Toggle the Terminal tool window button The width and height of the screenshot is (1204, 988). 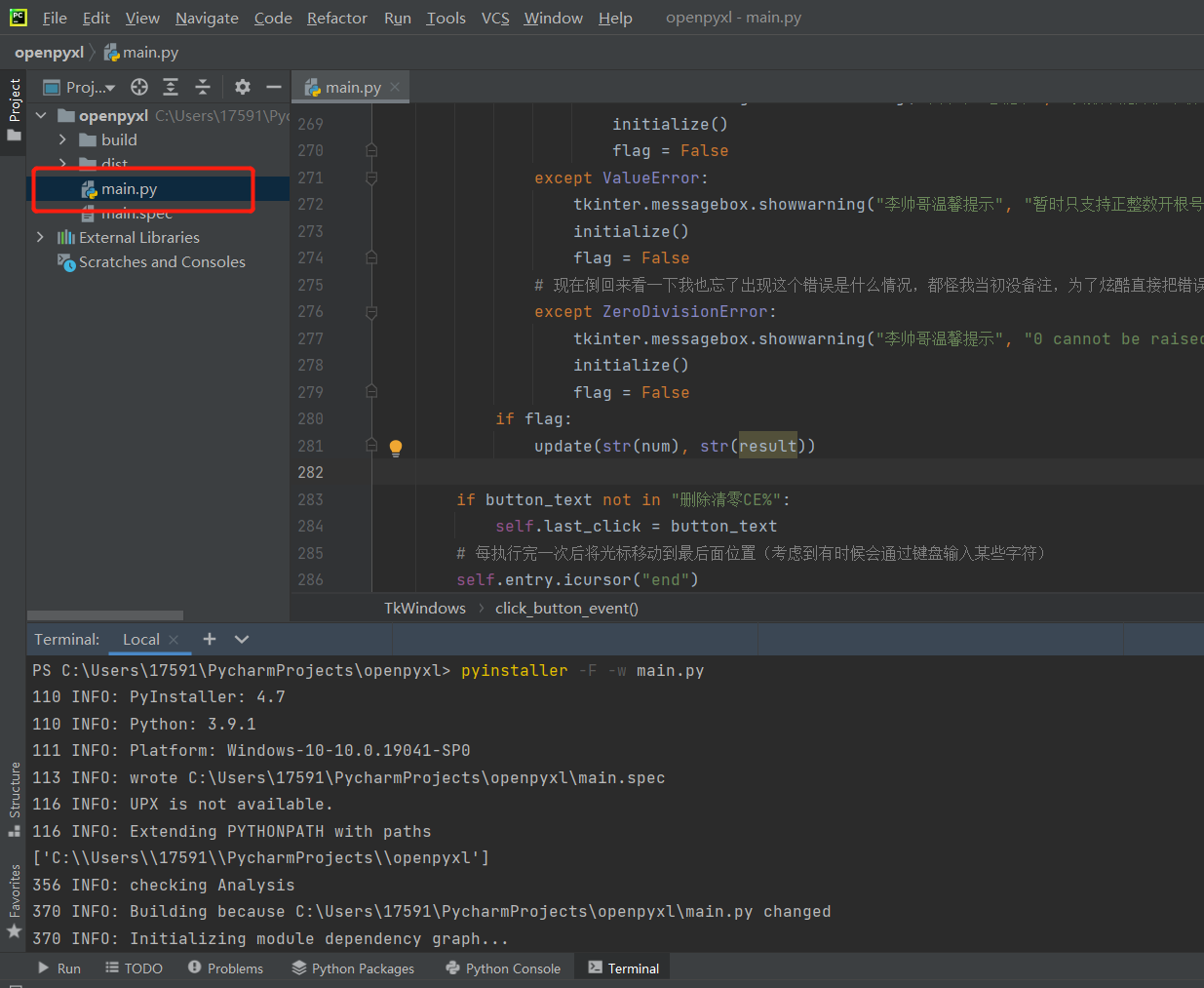coord(624,968)
